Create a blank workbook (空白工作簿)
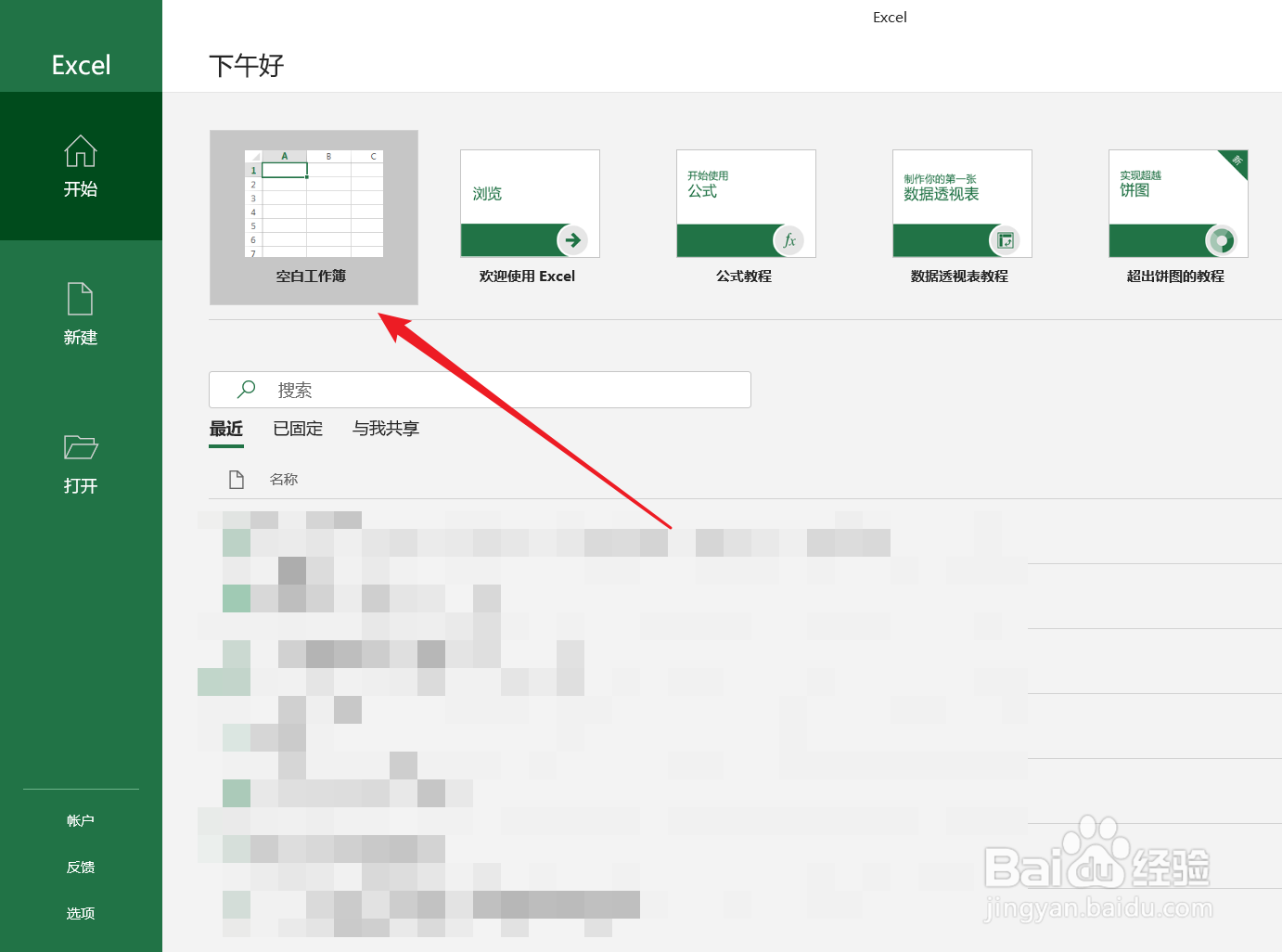1282x952 pixels. tap(314, 217)
